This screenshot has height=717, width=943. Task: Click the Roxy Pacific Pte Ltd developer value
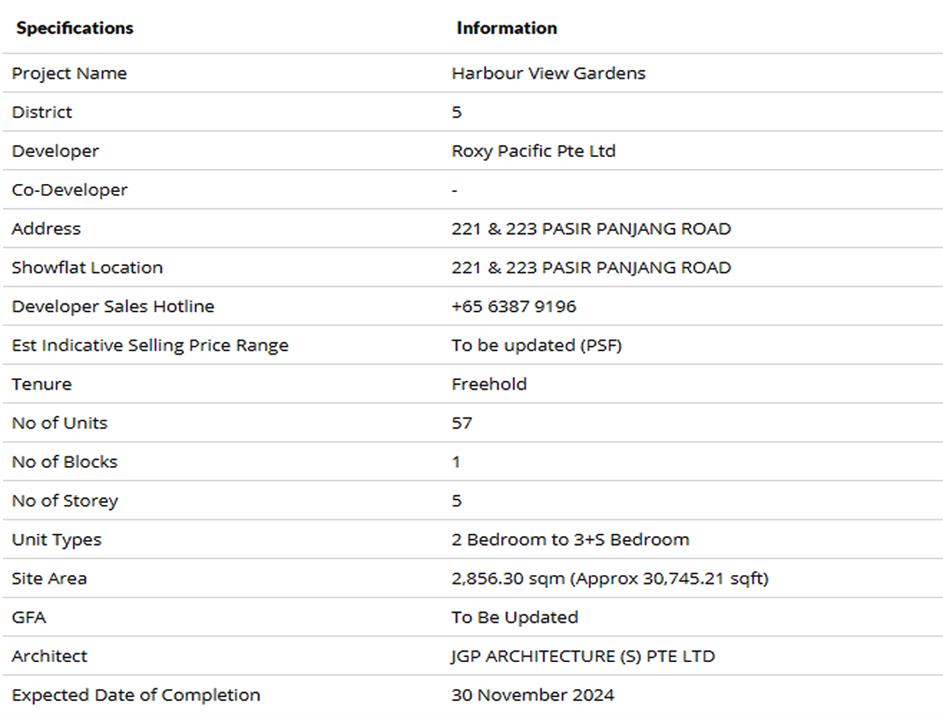533,151
